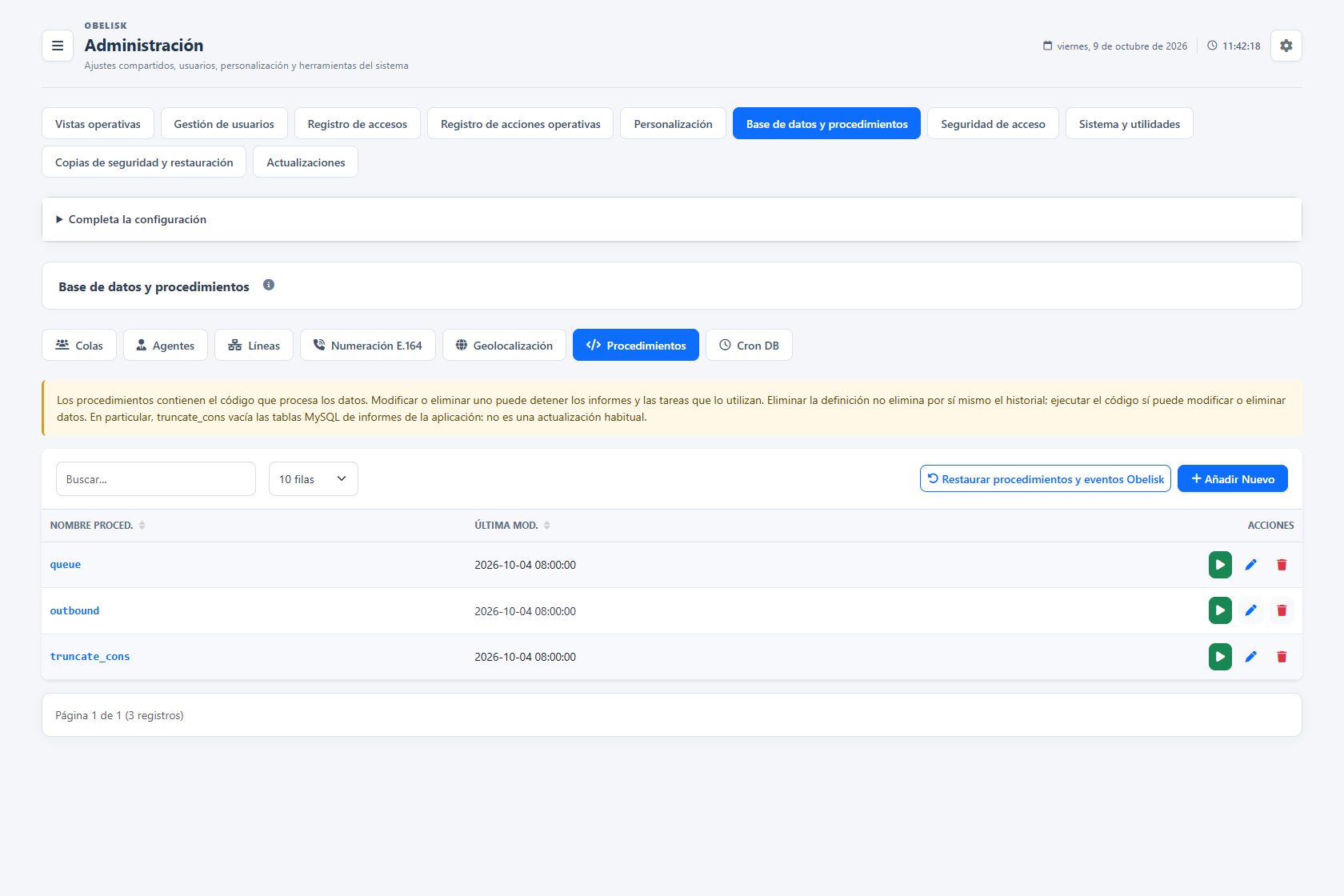Open Seguridad de acceso tab
1344x896 pixels.
tap(993, 124)
